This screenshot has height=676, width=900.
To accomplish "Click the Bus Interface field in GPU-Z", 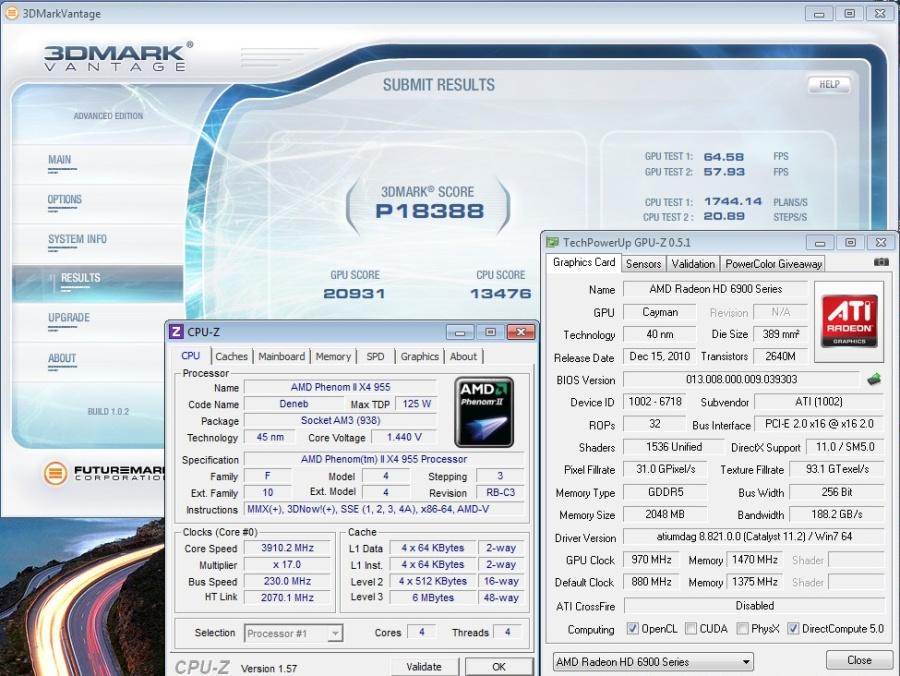I will tap(819, 424).
